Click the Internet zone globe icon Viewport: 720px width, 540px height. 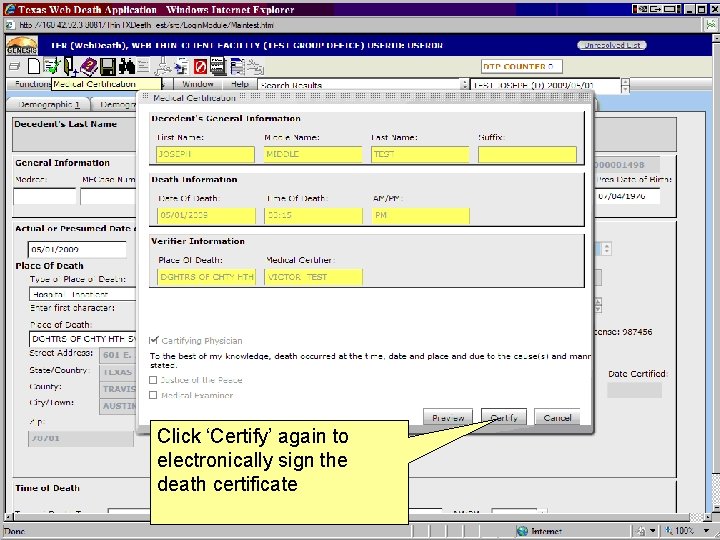click(x=522, y=531)
